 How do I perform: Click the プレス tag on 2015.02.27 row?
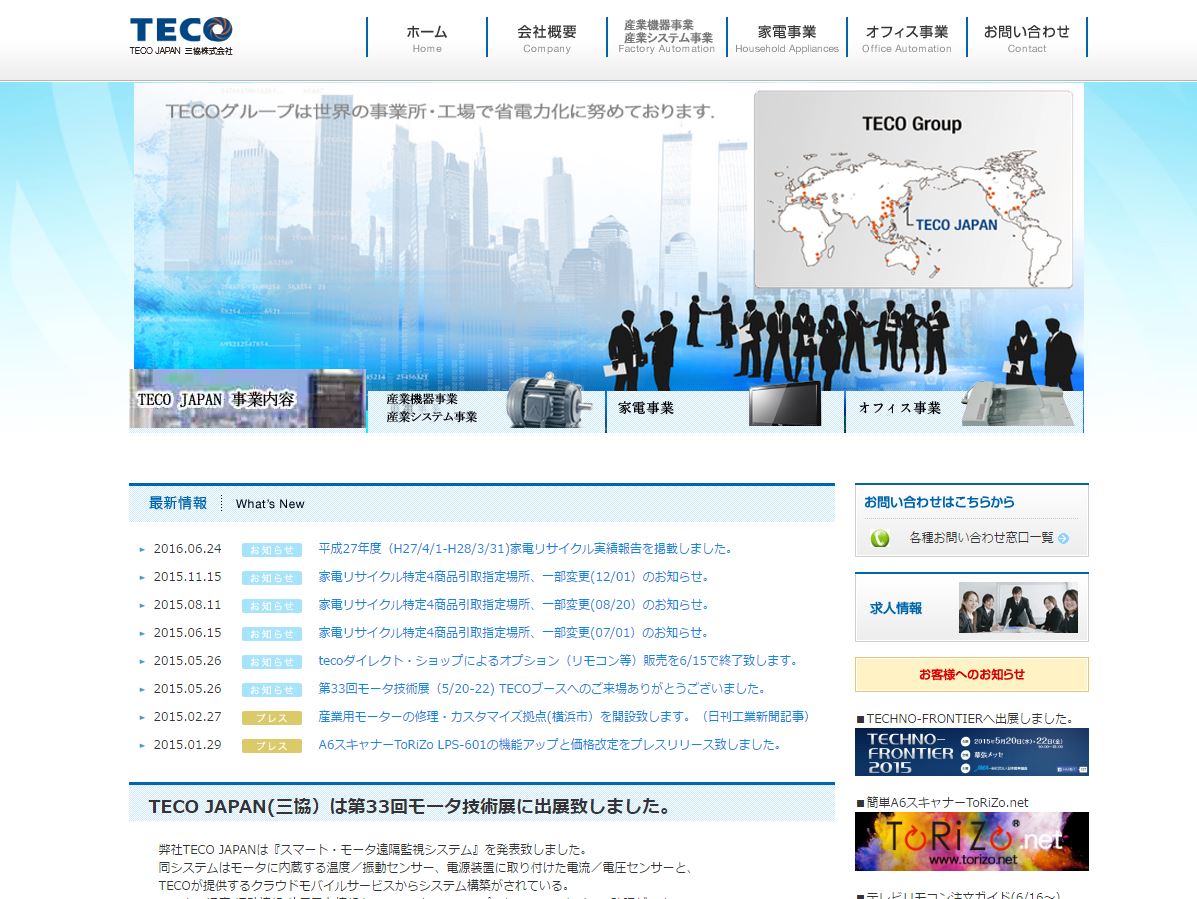tap(272, 718)
